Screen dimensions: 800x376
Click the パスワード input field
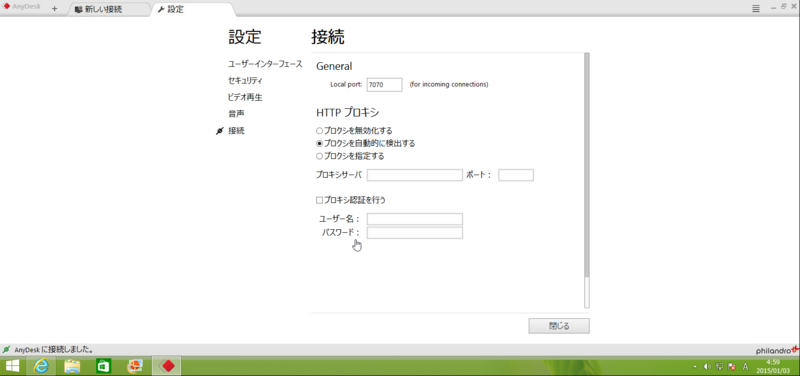[x=414, y=233]
